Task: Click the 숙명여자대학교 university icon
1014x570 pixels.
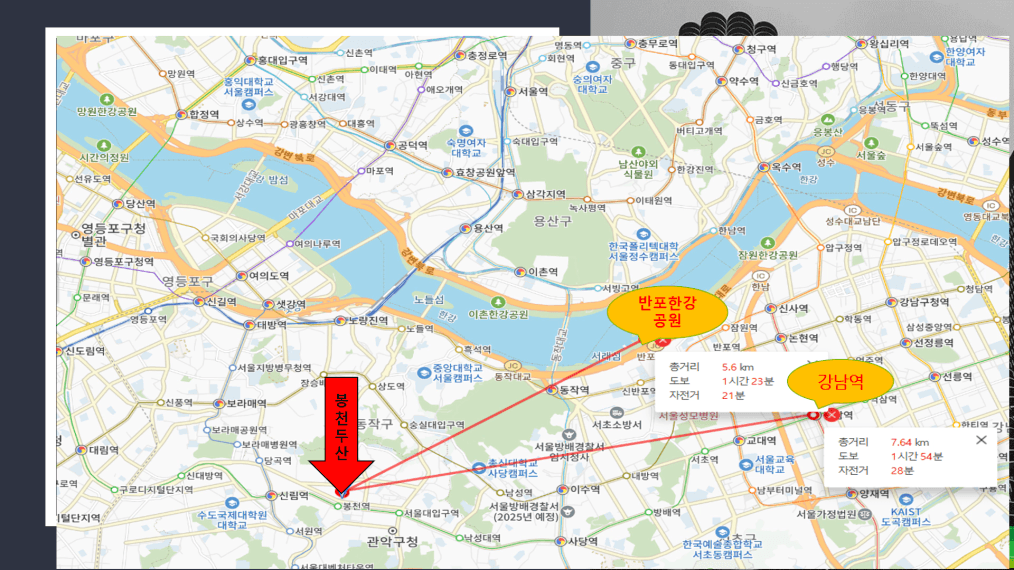Action: (465, 131)
